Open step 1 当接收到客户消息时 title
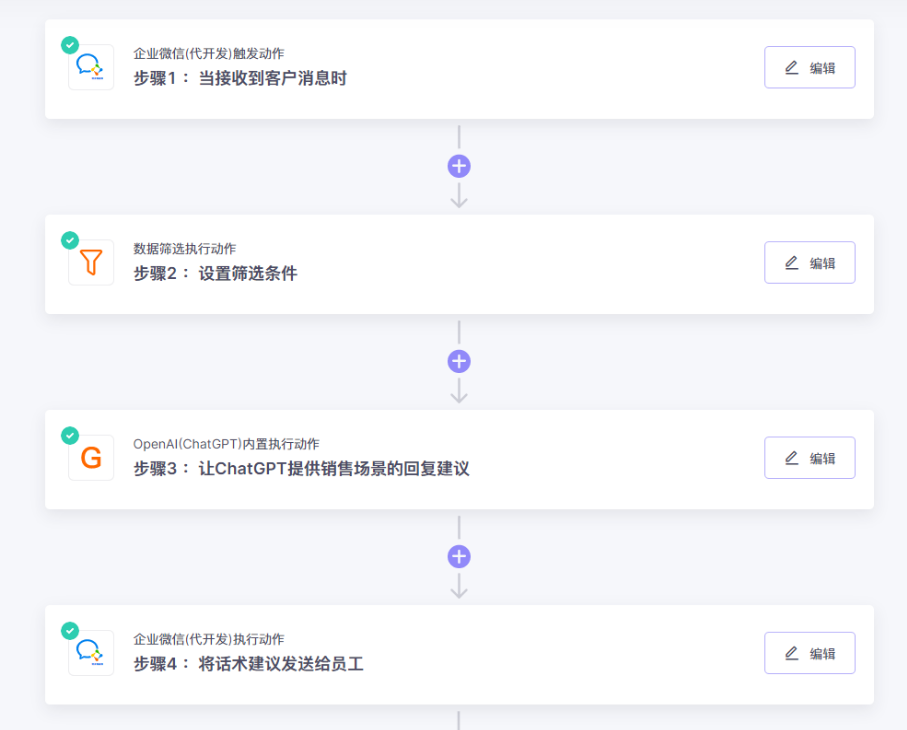This screenshot has width=907, height=730. pyautogui.click(x=240, y=78)
